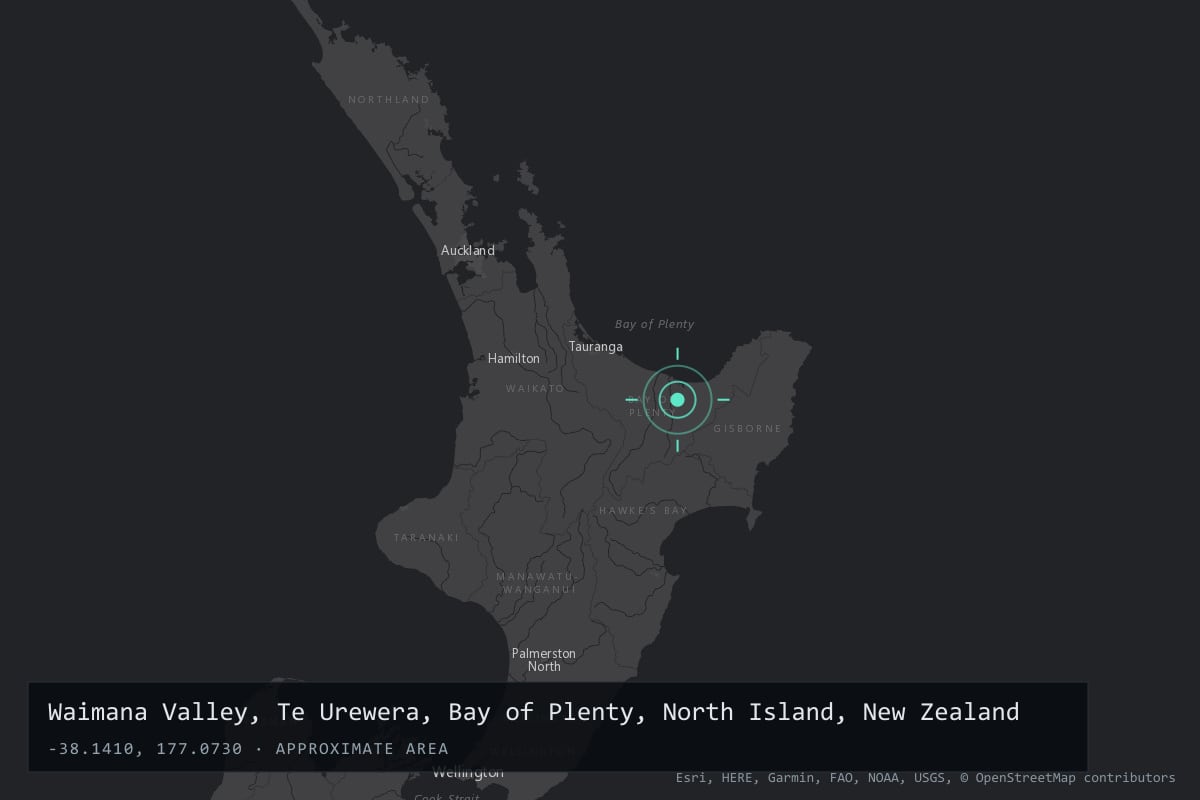The width and height of the screenshot is (1200, 800).
Task: Click the Palmerston North label
Action: click(544, 660)
